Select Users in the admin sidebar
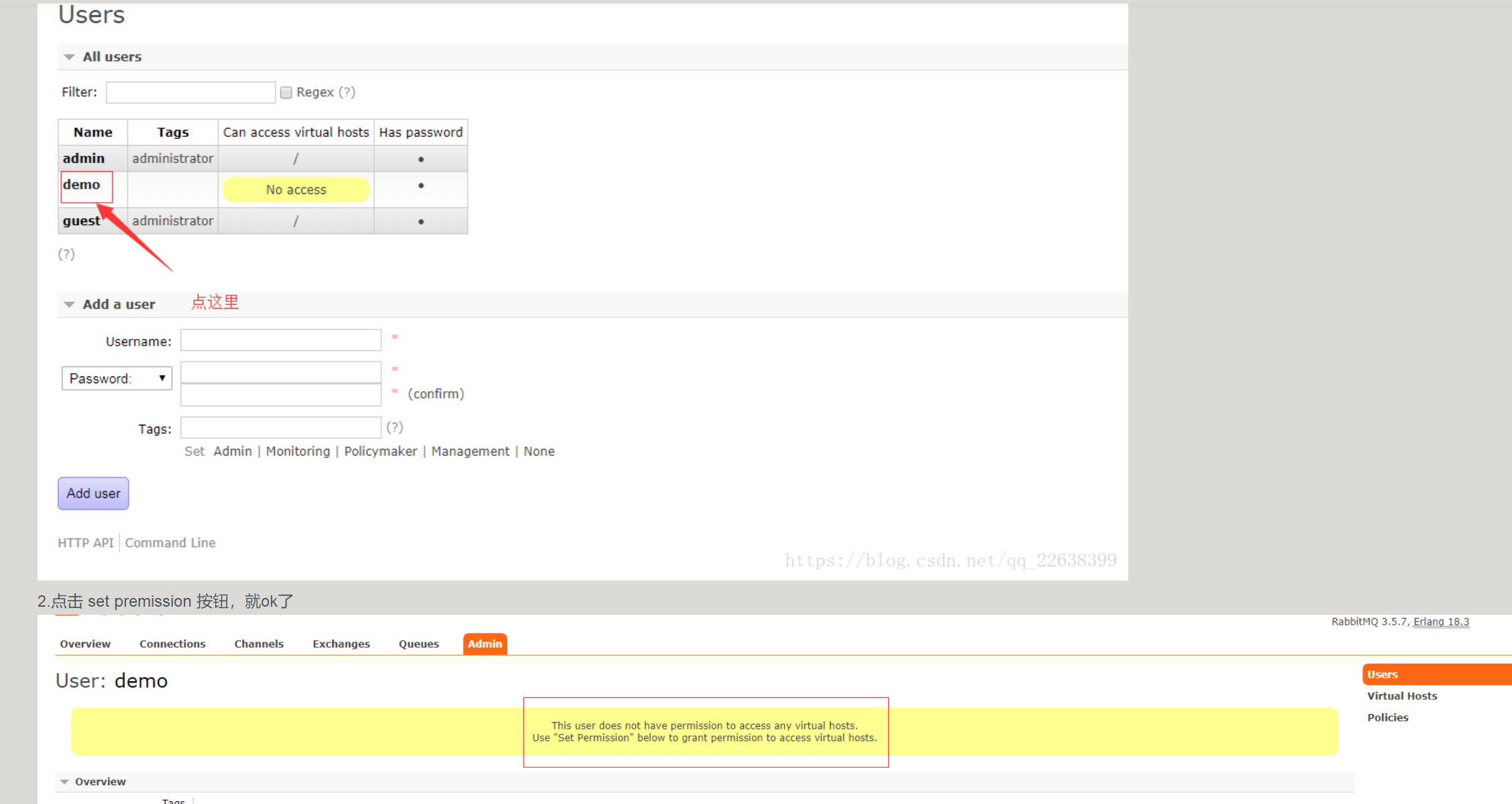This screenshot has height=804, width=1512. (1437, 674)
